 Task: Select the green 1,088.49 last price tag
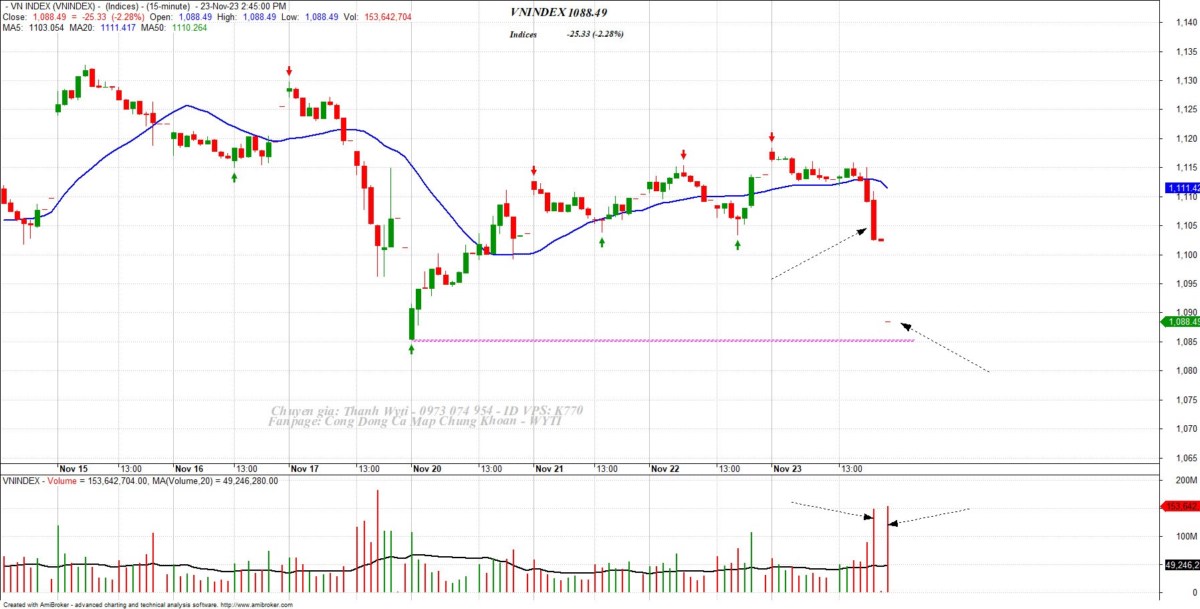(x=1181, y=321)
